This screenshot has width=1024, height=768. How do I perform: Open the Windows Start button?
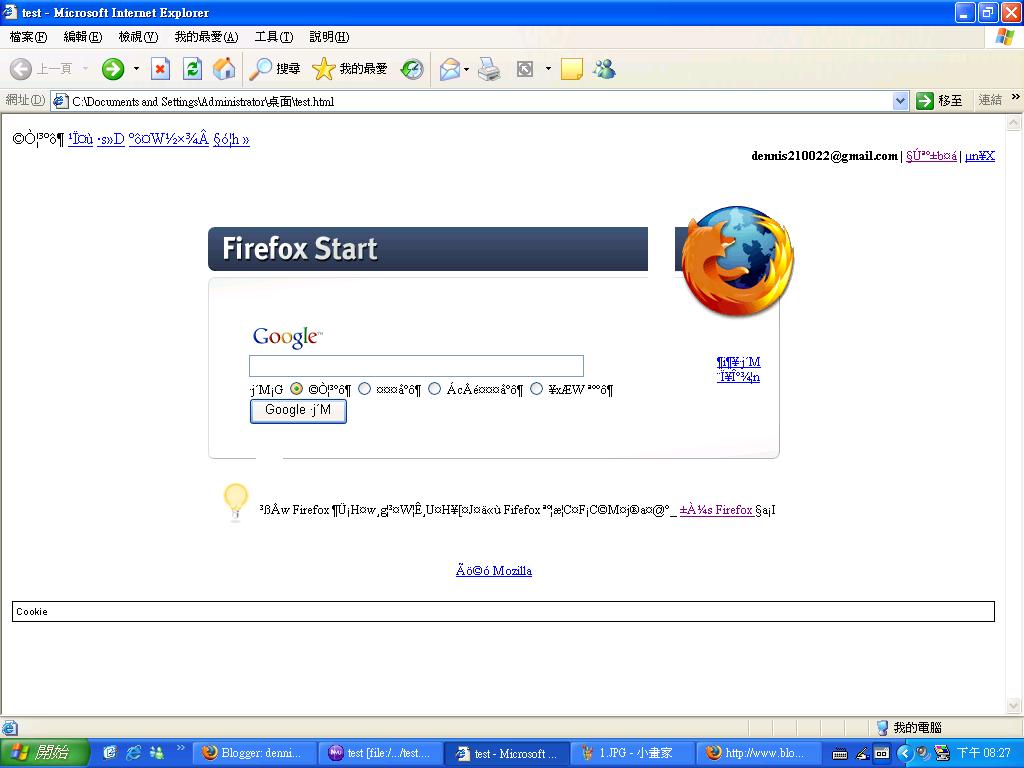(x=44, y=753)
